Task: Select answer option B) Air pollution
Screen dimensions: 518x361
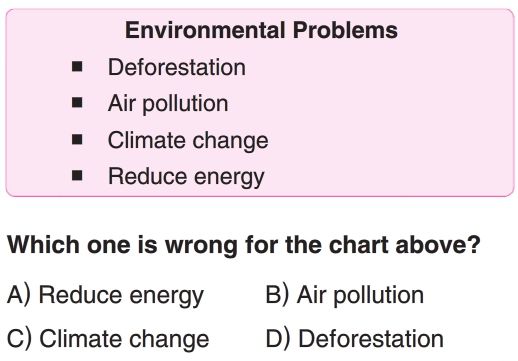Action: [345, 295]
